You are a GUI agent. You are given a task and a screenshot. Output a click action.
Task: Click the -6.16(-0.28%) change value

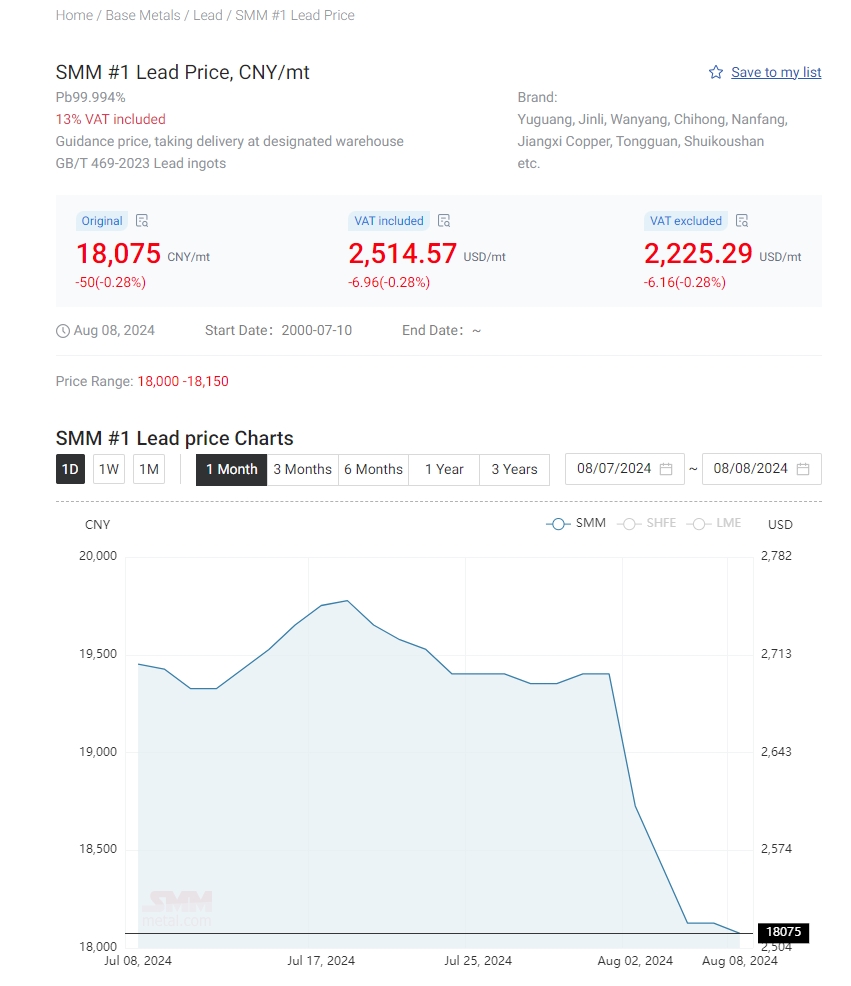684,282
